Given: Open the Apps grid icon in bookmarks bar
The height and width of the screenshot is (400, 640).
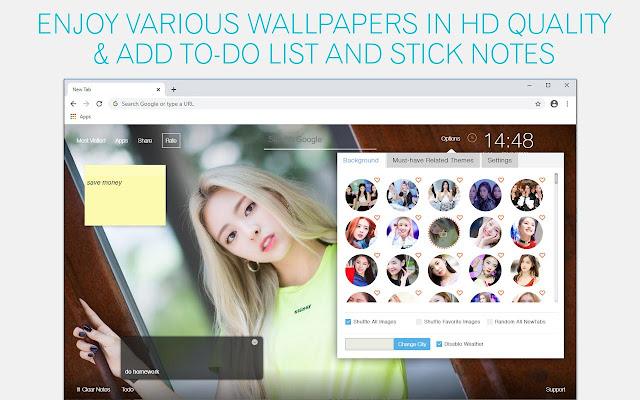Looking at the screenshot, I should (73, 117).
